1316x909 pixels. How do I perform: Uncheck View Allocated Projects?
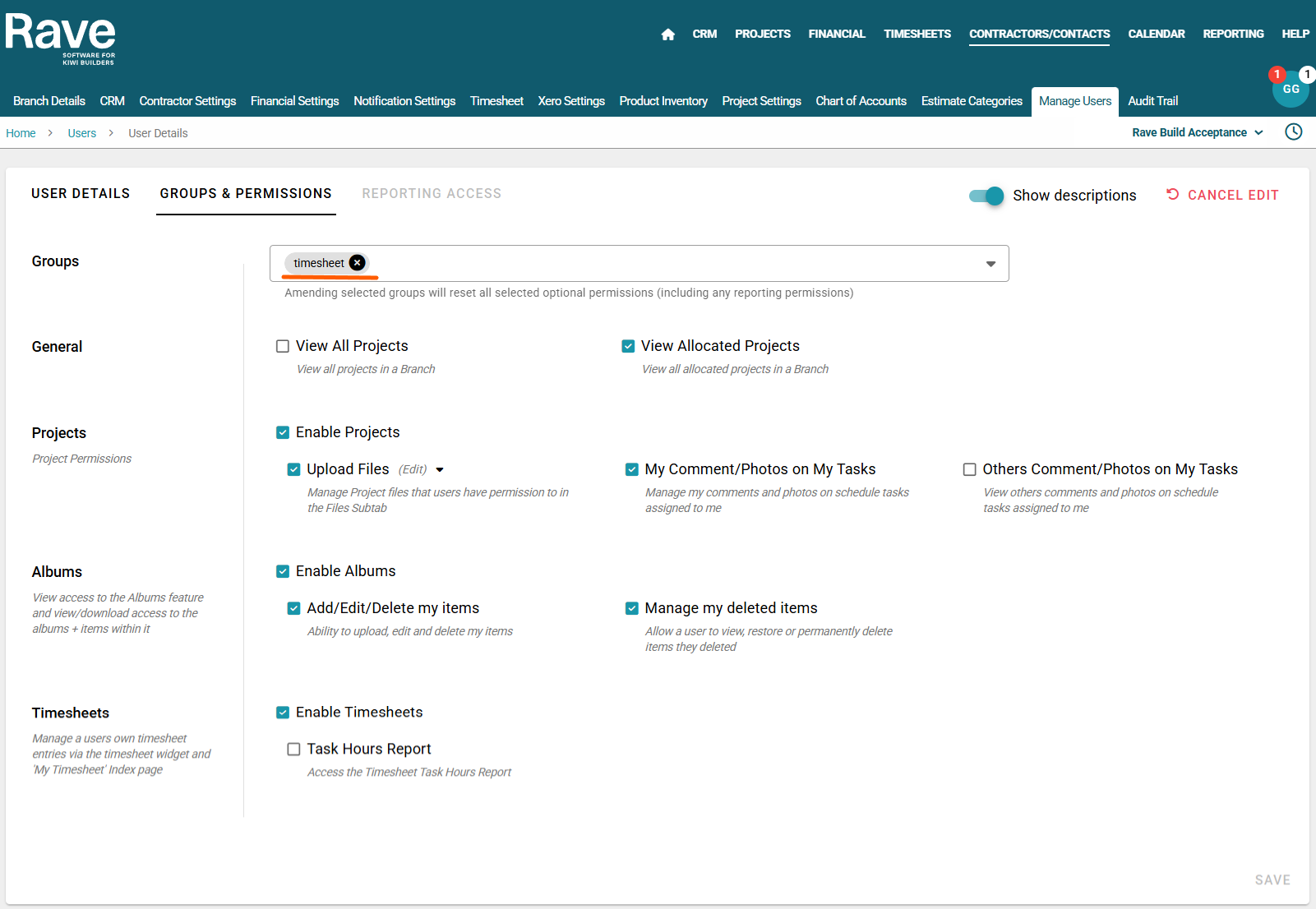click(x=628, y=346)
